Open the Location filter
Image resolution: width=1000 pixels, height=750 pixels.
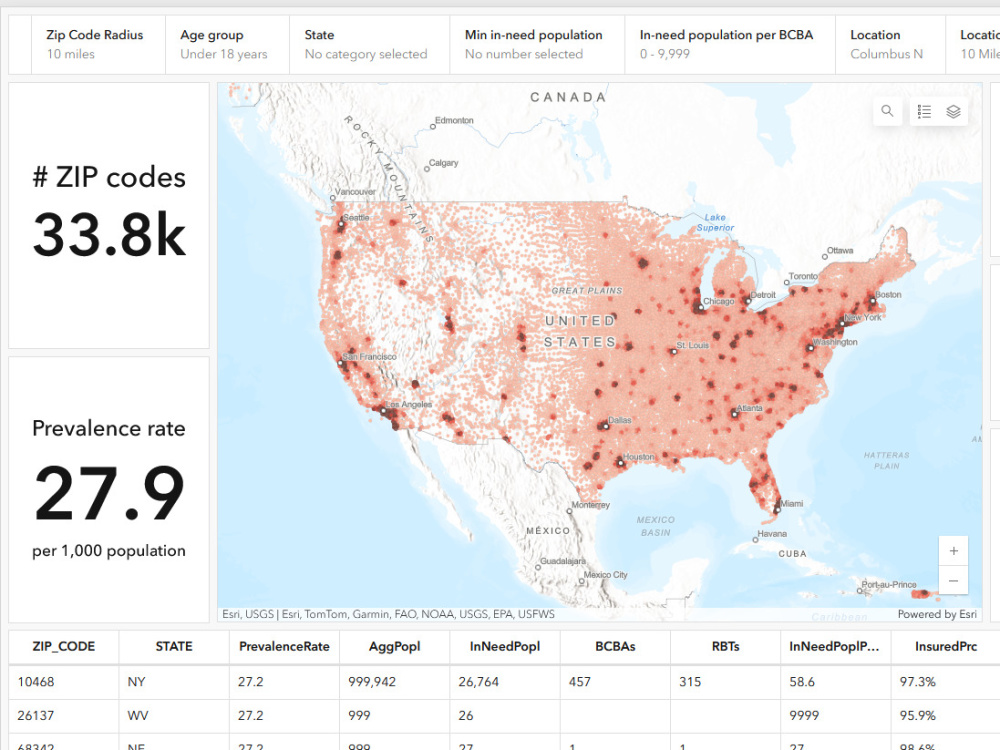tap(890, 45)
